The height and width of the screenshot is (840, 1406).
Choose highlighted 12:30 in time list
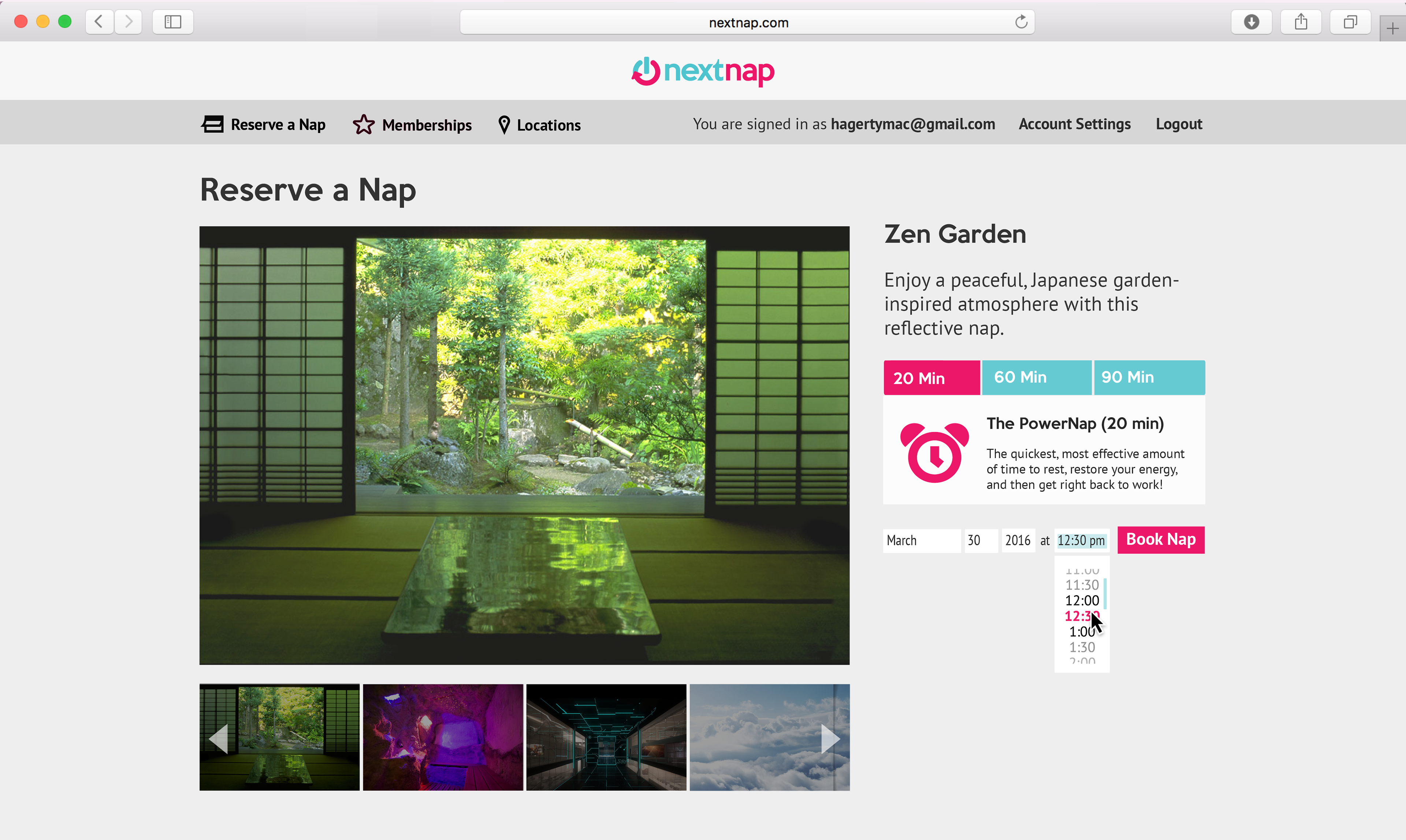click(1082, 616)
